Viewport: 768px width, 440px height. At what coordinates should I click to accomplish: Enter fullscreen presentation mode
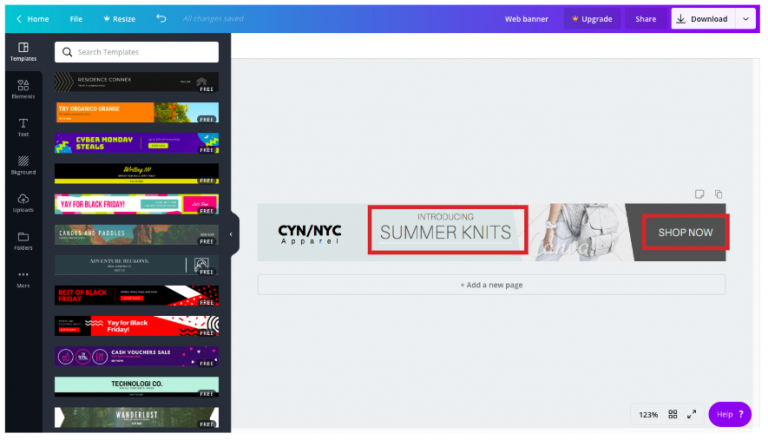coord(691,414)
